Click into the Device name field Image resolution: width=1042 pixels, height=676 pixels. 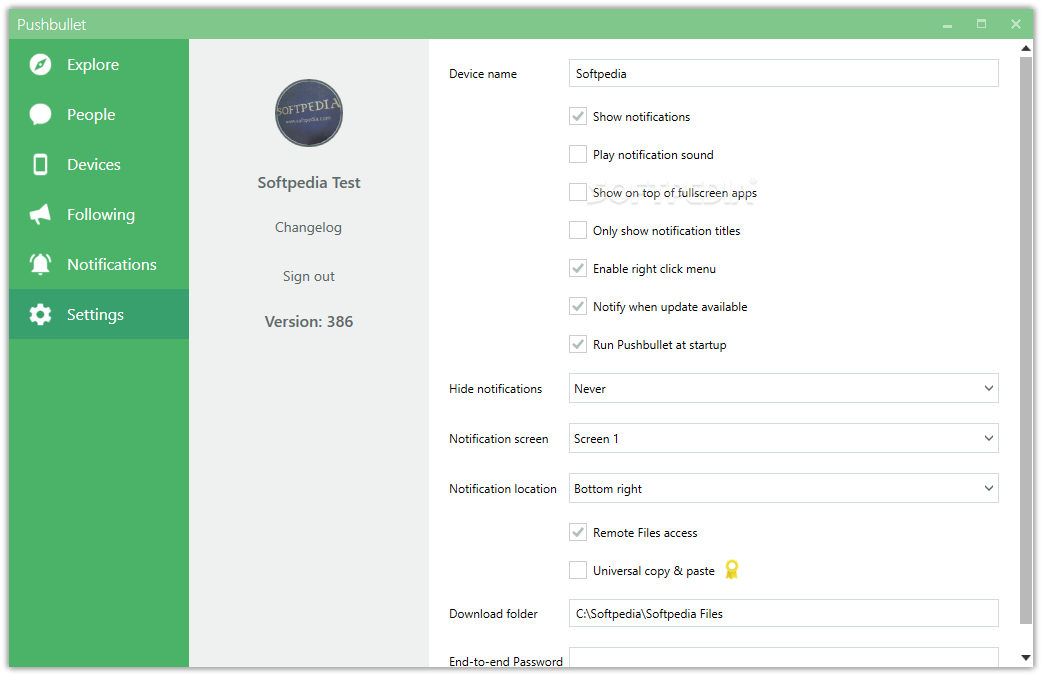point(783,73)
